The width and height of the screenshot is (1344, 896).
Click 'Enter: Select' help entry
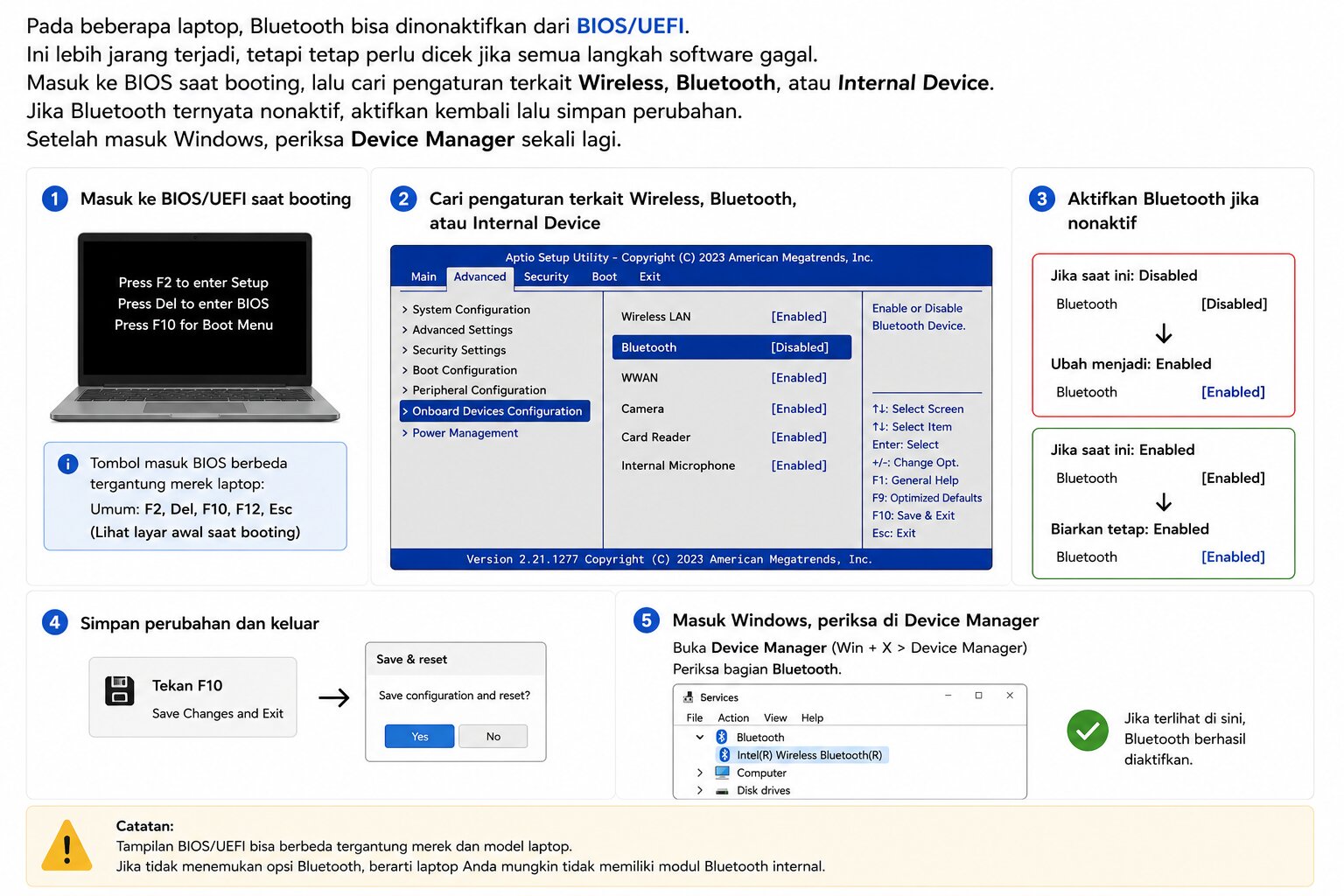[905, 444]
